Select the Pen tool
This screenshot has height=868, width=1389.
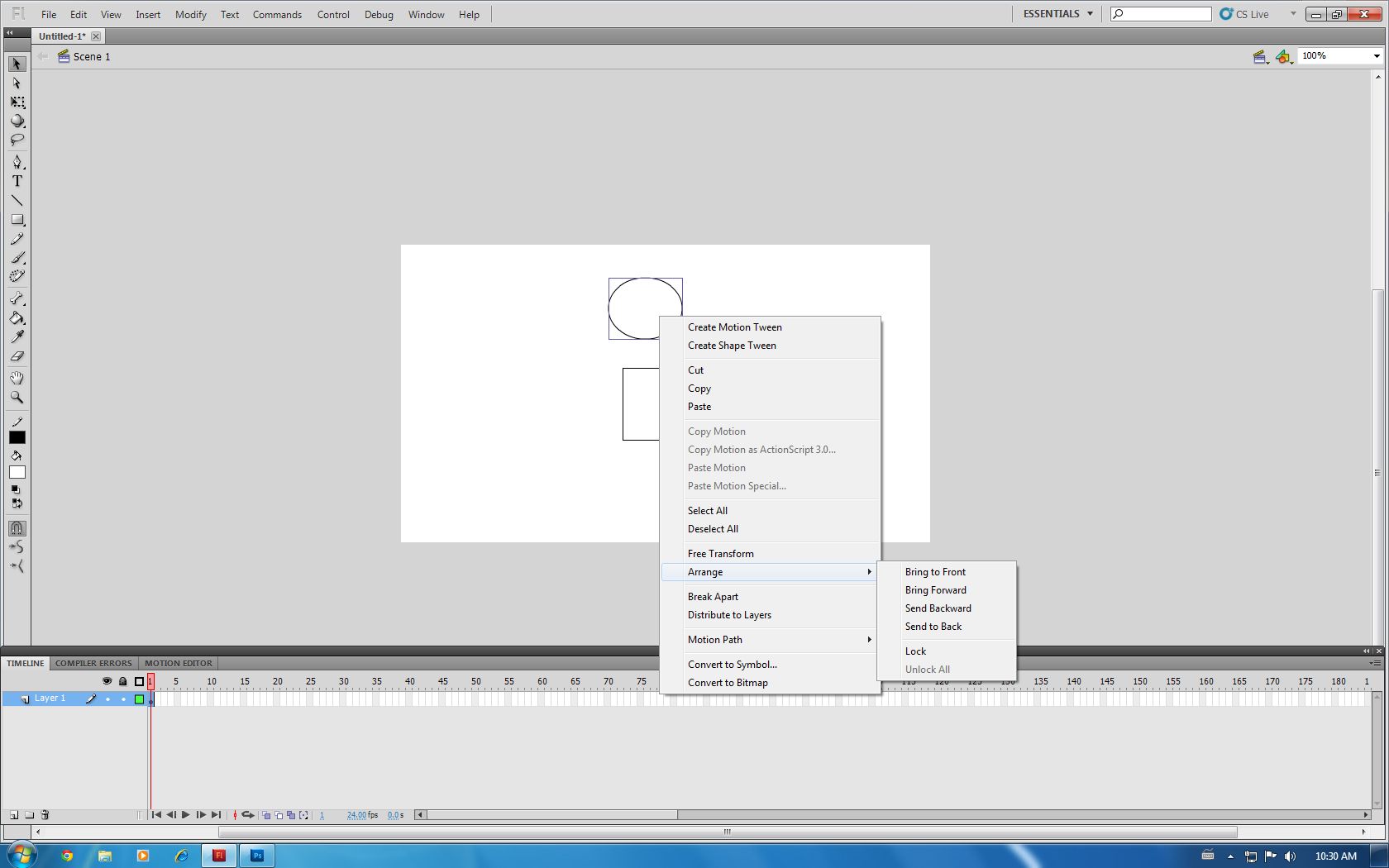click(18, 162)
